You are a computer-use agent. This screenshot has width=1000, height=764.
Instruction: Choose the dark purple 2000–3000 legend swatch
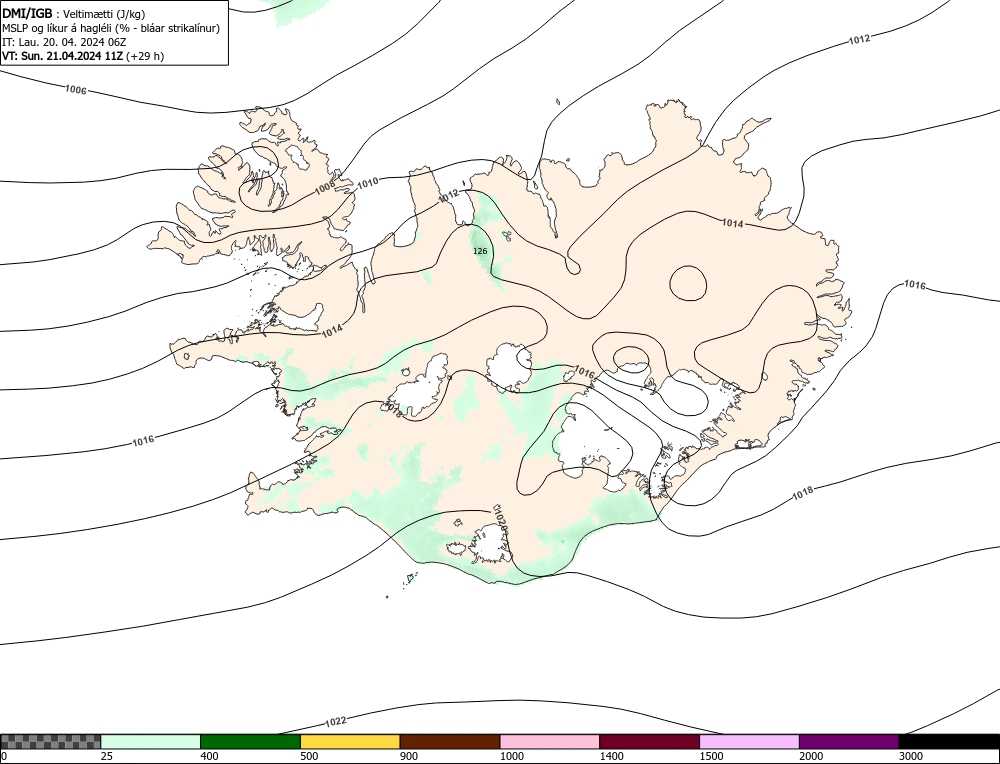[x=849, y=742]
